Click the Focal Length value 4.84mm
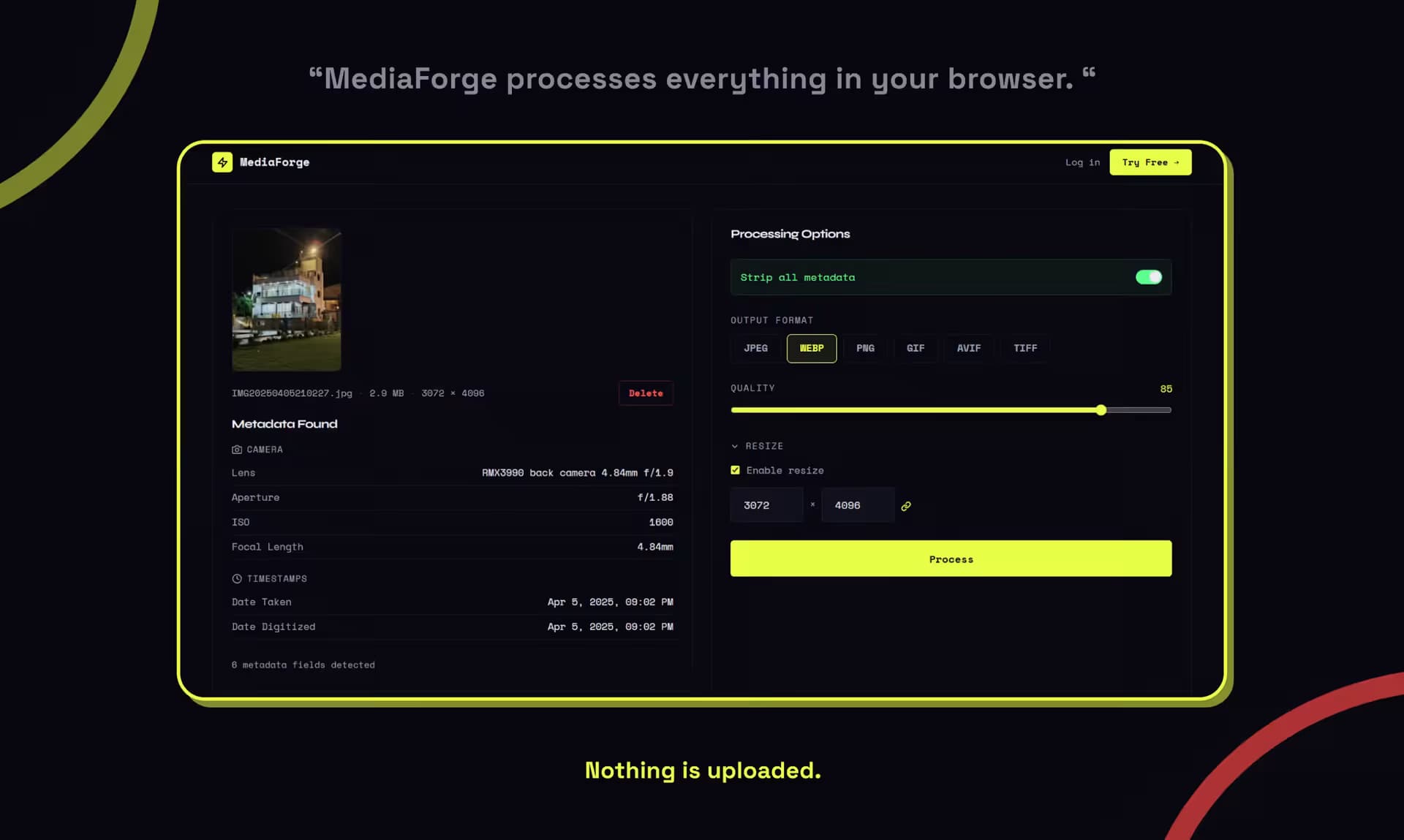This screenshot has width=1404, height=840. [655, 547]
